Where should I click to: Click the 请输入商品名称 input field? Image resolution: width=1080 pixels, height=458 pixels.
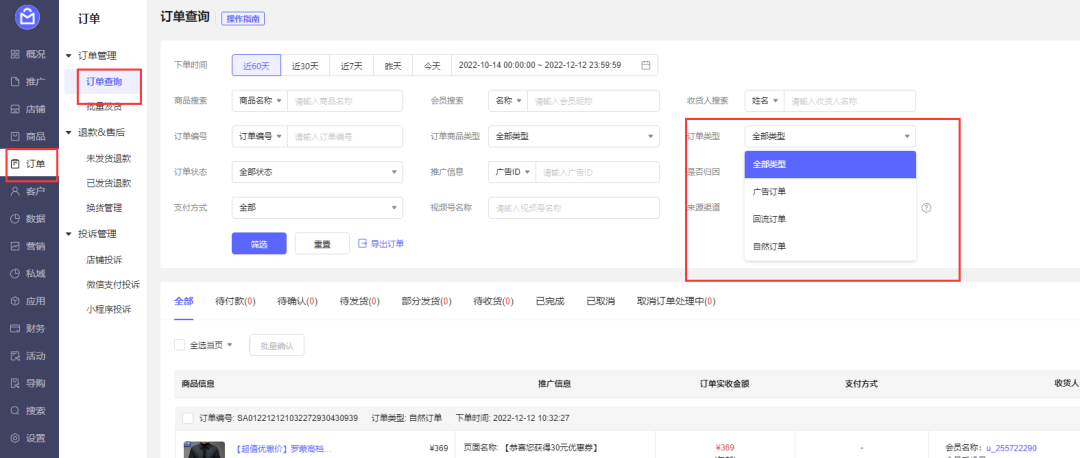pyautogui.click(x=345, y=101)
